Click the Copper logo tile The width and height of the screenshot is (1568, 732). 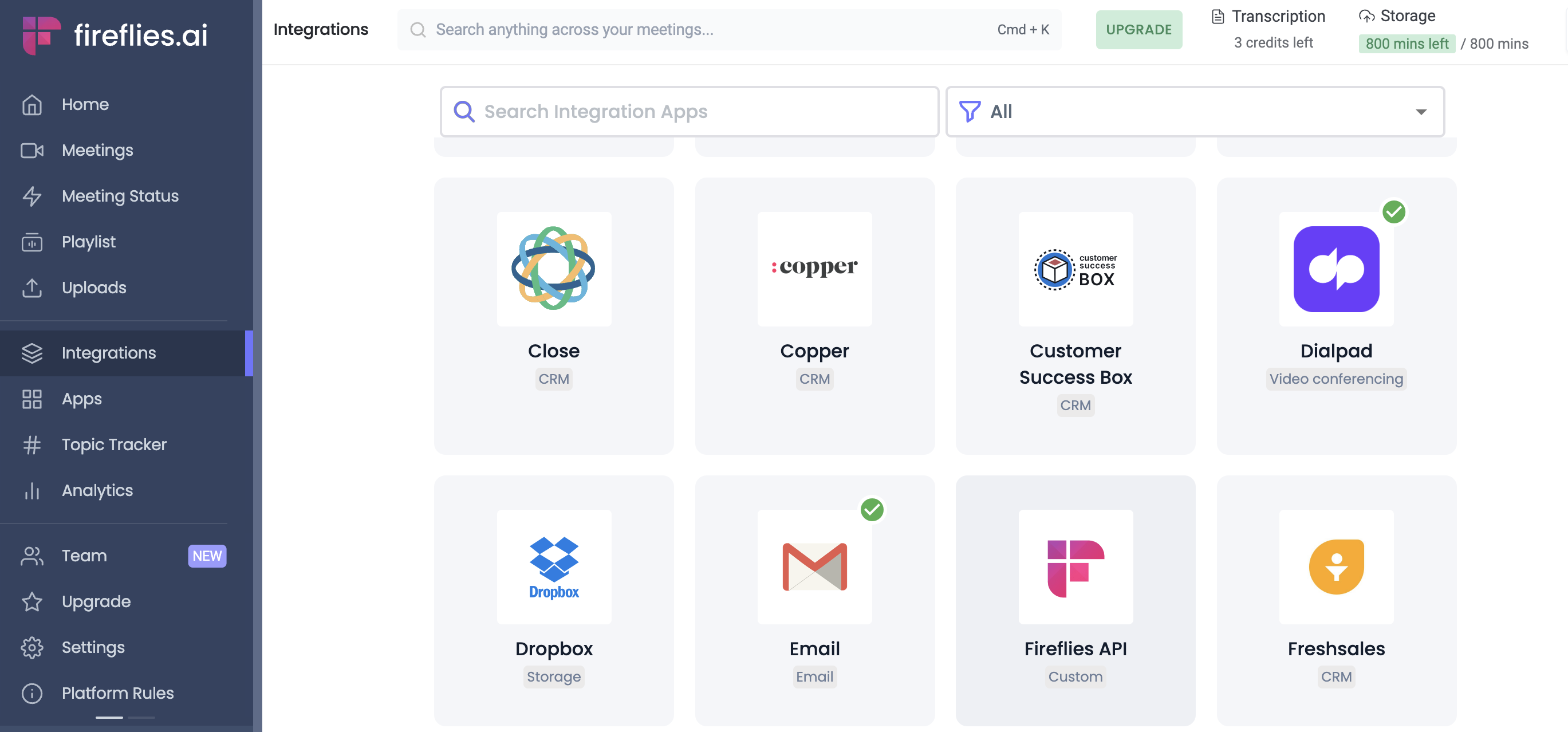(x=814, y=269)
